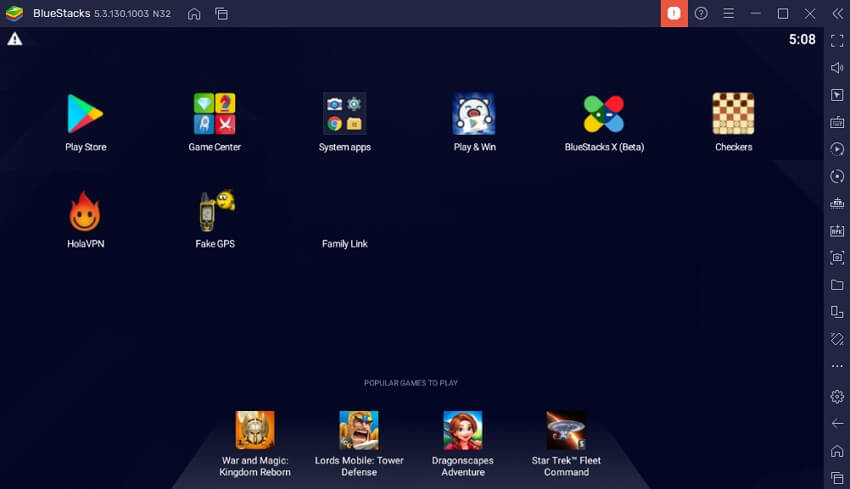Open Star Trek Fleet Command

click(x=566, y=430)
